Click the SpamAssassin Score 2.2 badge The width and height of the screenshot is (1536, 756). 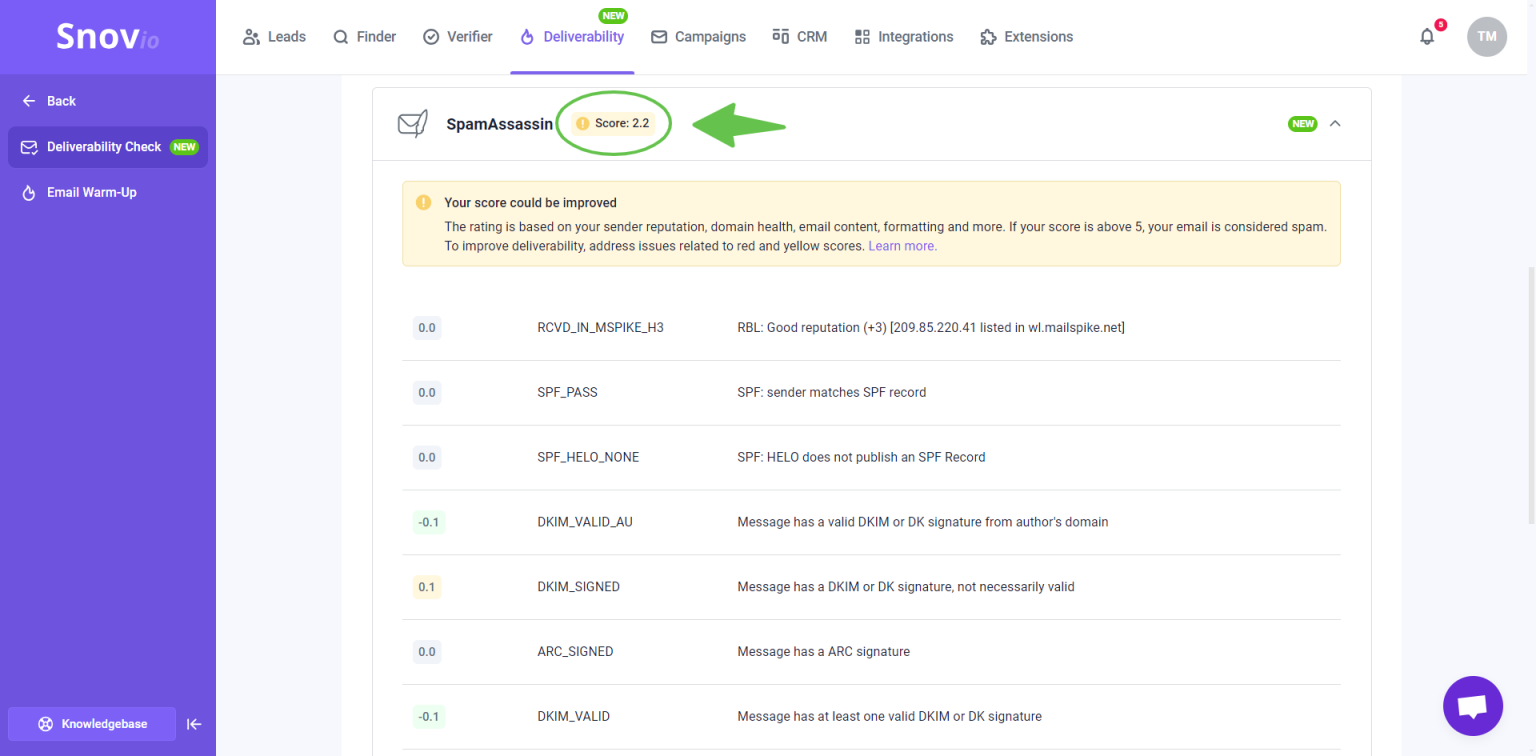pos(613,124)
